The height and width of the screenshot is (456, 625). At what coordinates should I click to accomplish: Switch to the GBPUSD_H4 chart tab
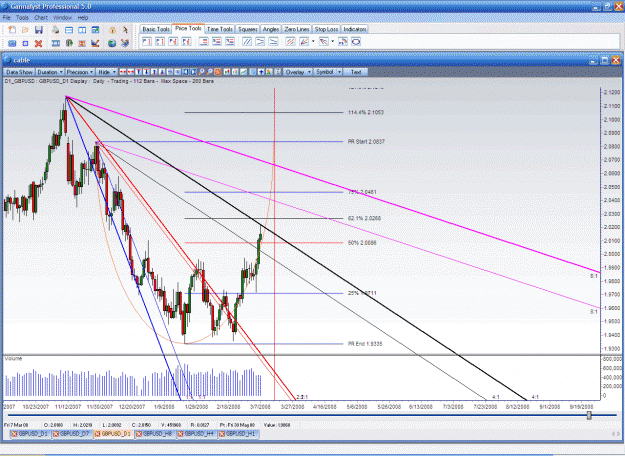(196, 434)
